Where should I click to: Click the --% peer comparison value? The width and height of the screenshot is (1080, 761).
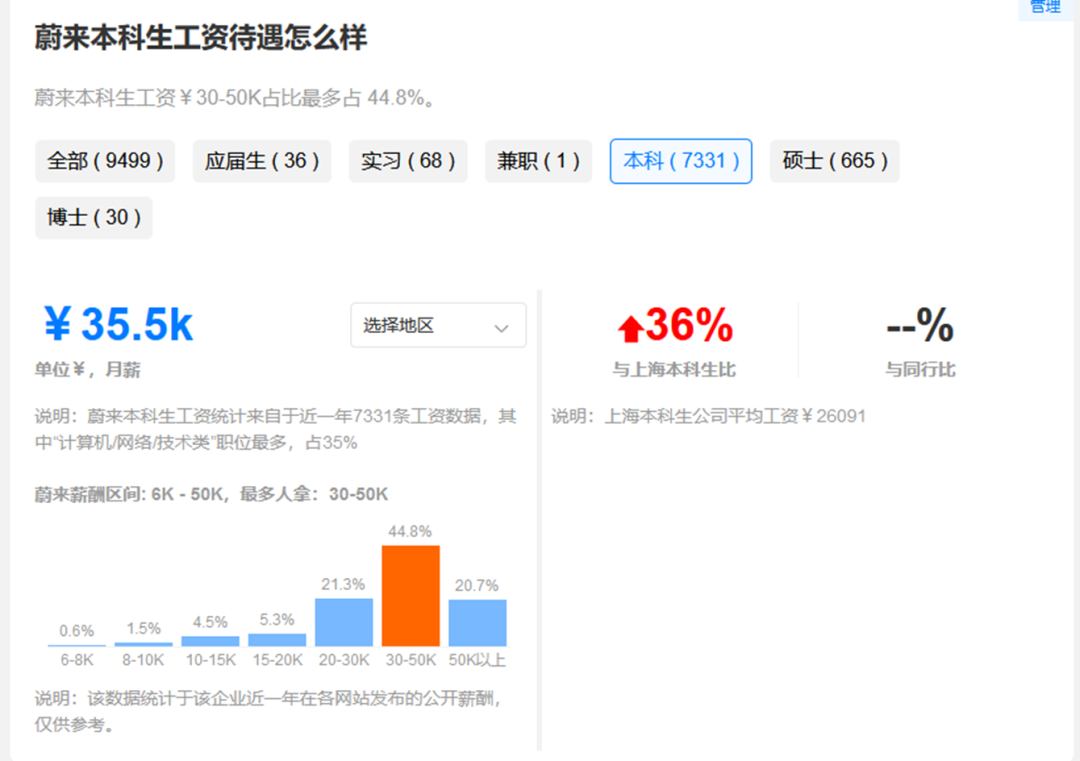pos(920,325)
